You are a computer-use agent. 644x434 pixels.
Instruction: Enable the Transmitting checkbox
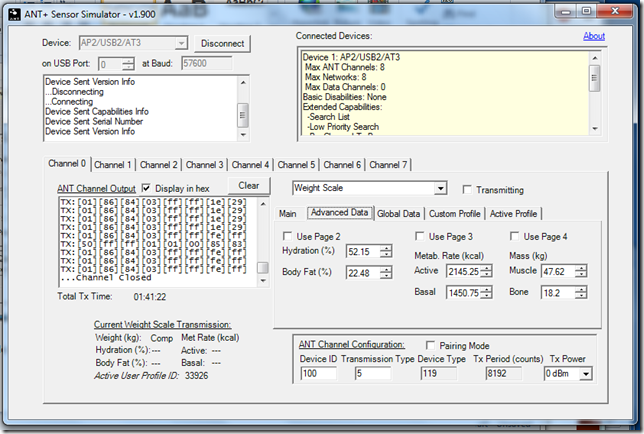468,190
